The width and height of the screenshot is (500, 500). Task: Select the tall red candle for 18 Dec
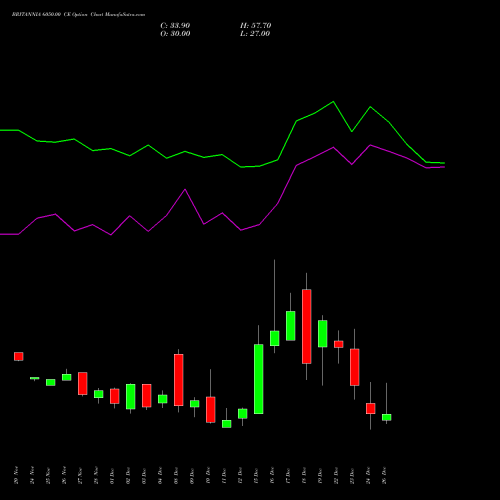307,326
